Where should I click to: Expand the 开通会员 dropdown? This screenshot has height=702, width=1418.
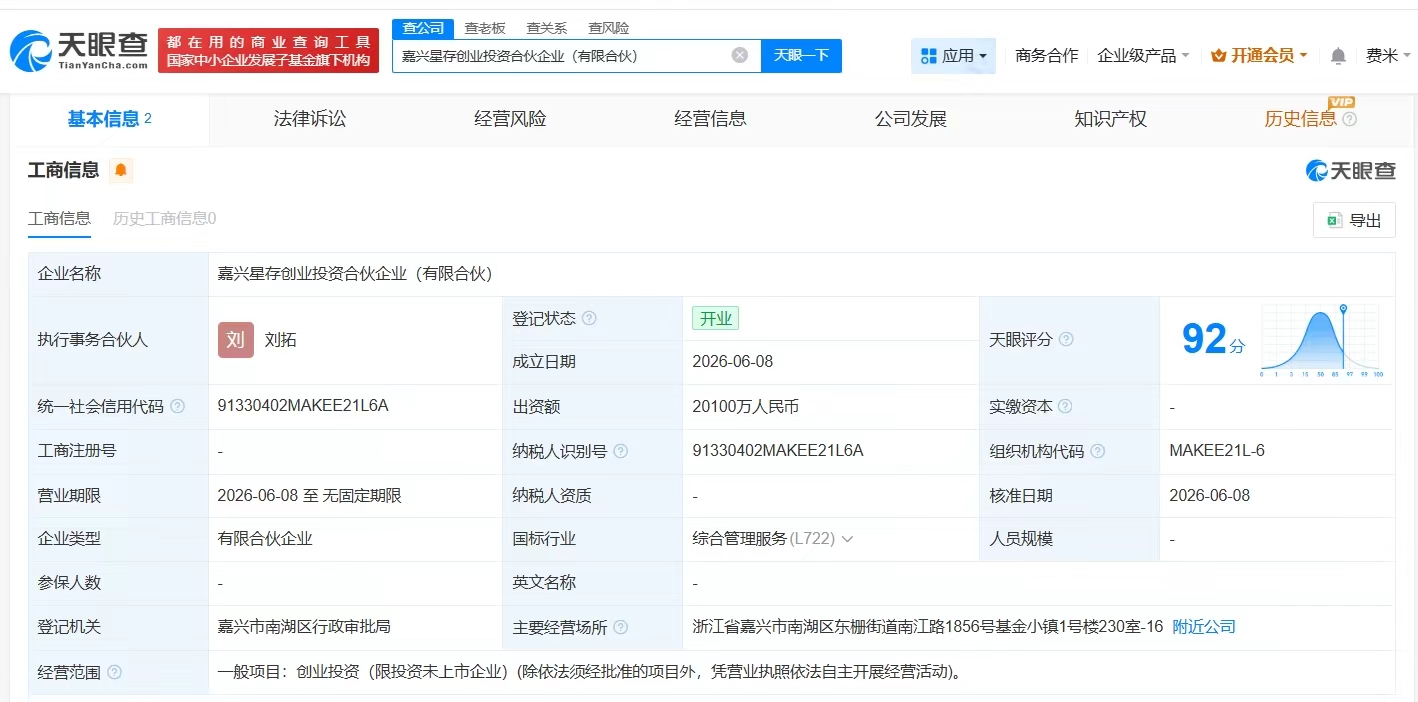1259,56
